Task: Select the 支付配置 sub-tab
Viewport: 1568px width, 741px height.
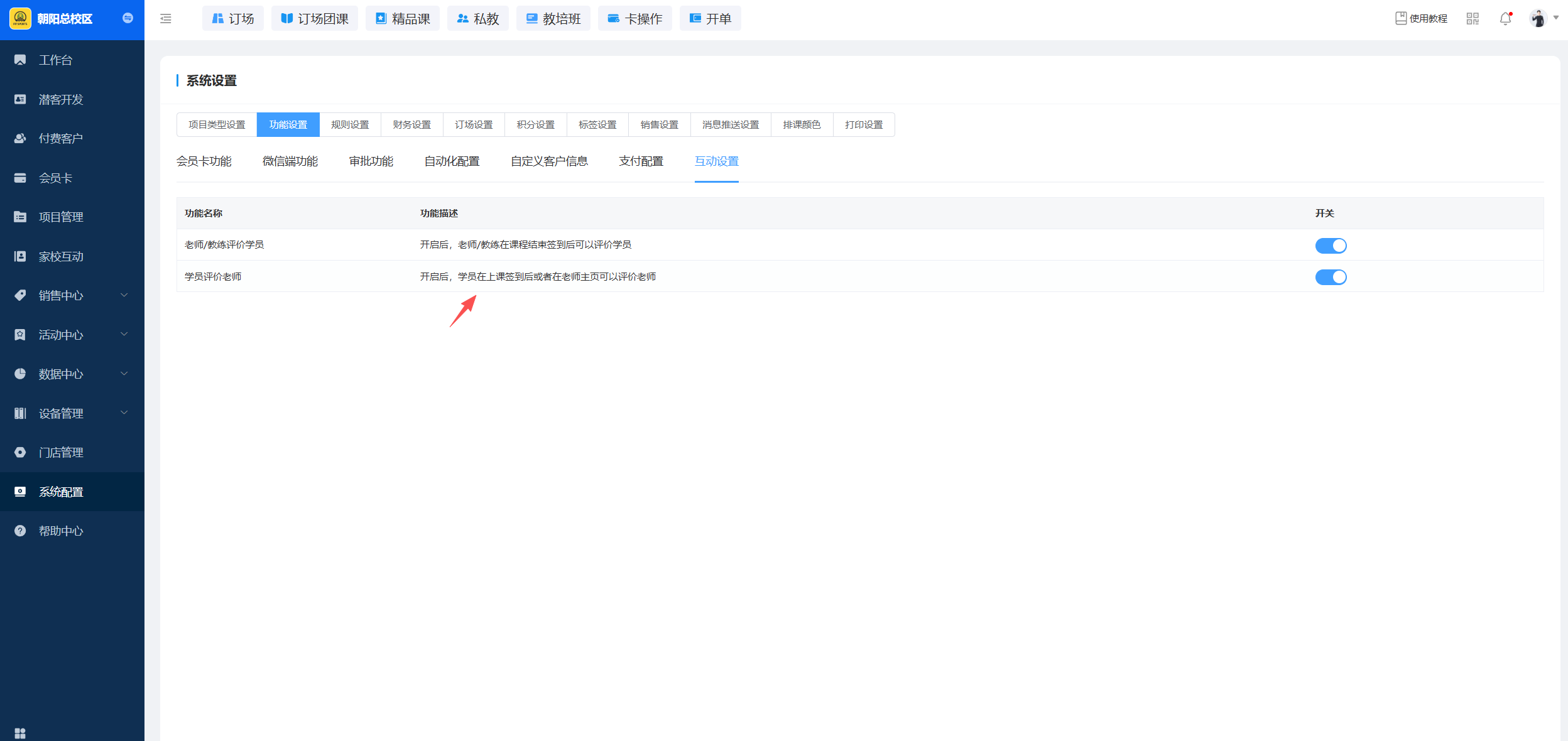Action: point(641,161)
